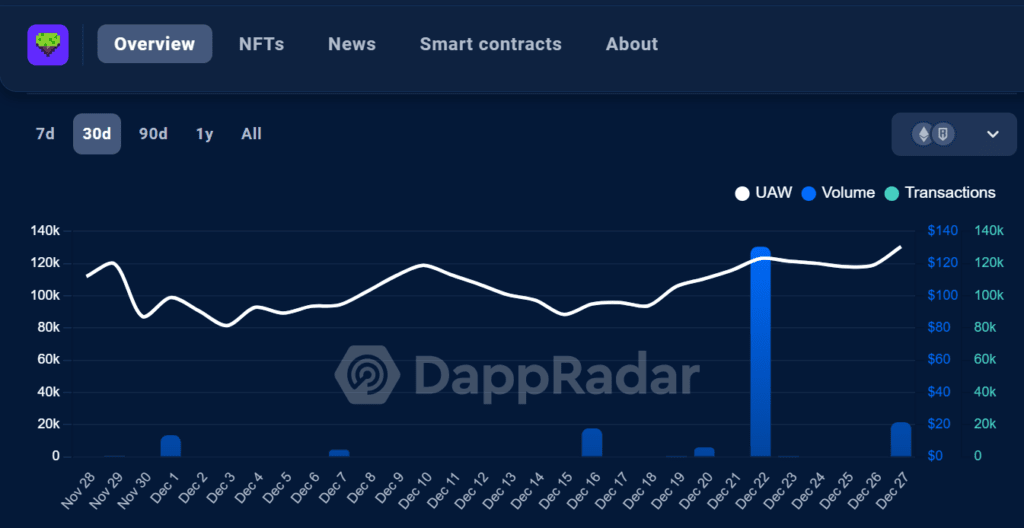Open the About tab
The height and width of the screenshot is (528, 1024).
click(x=632, y=44)
